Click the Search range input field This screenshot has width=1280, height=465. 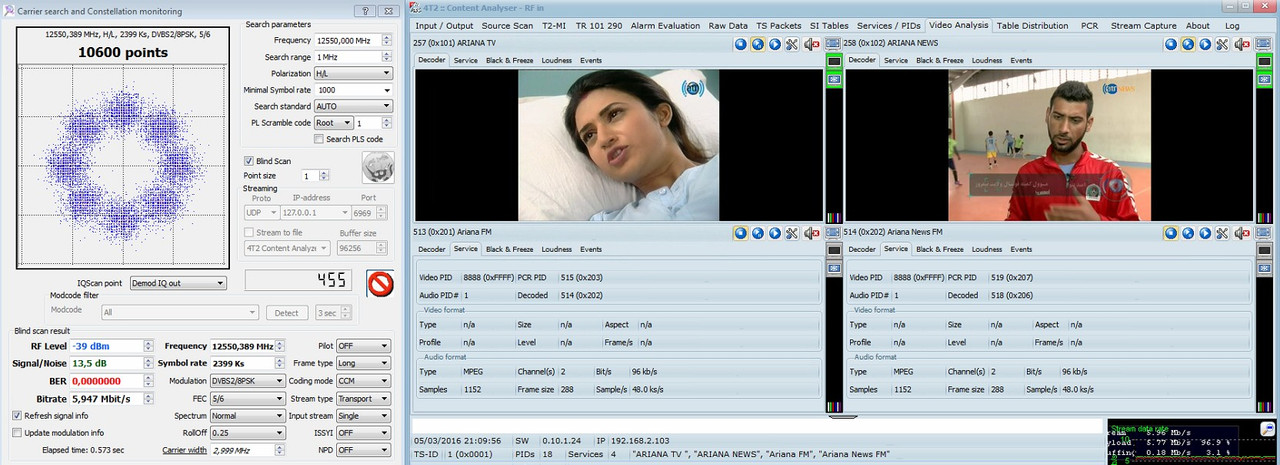click(347, 58)
